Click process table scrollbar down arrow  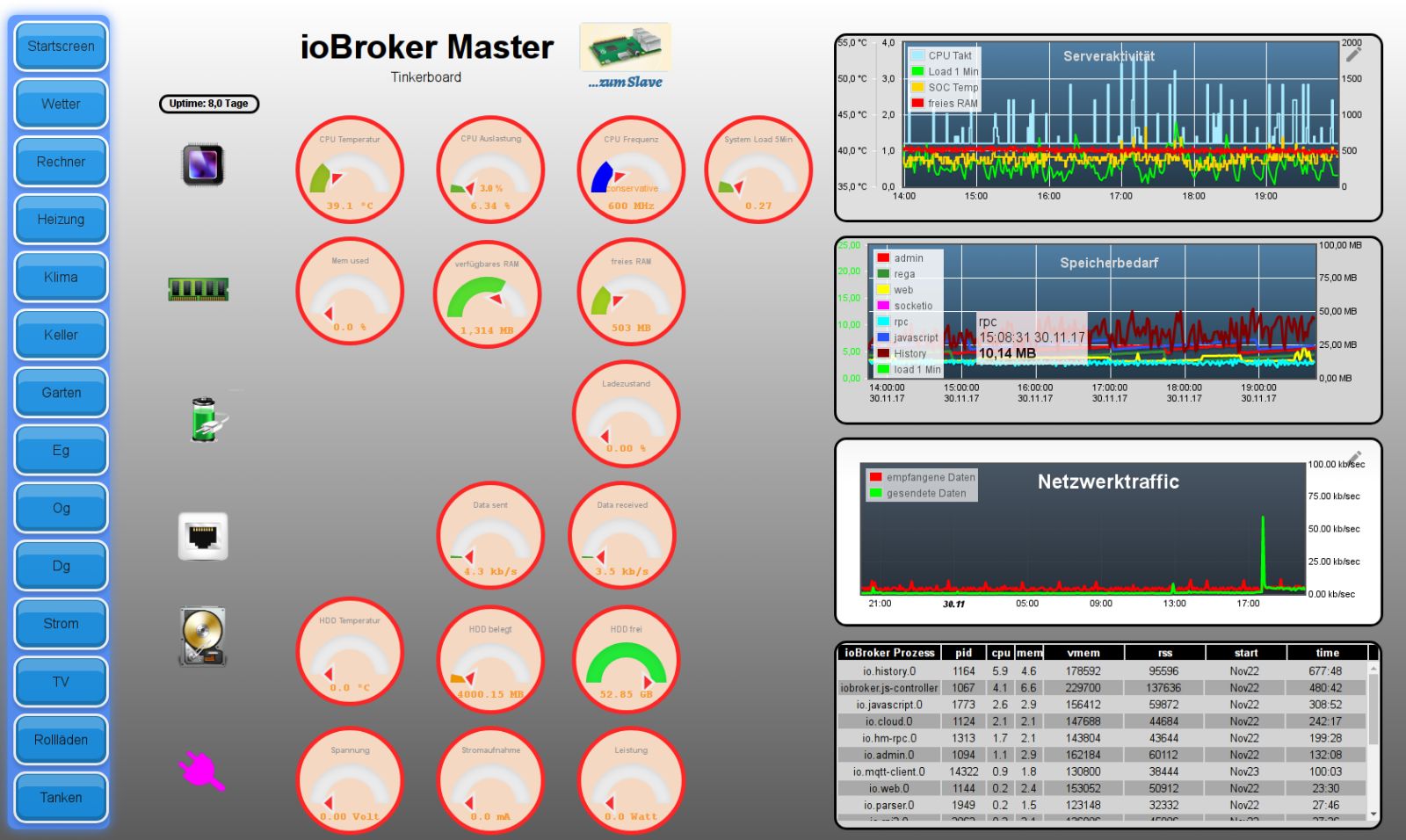pos(1373,815)
